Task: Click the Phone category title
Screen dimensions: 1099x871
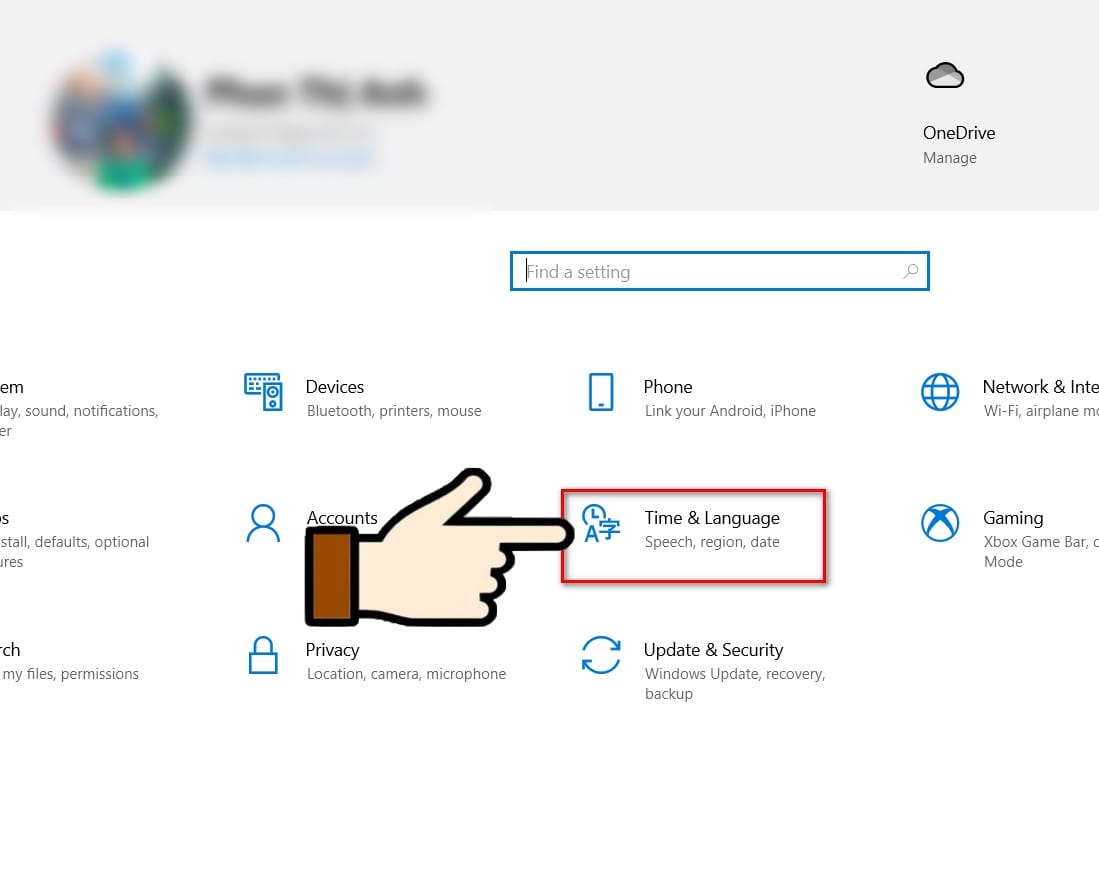Action: coord(667,387)
